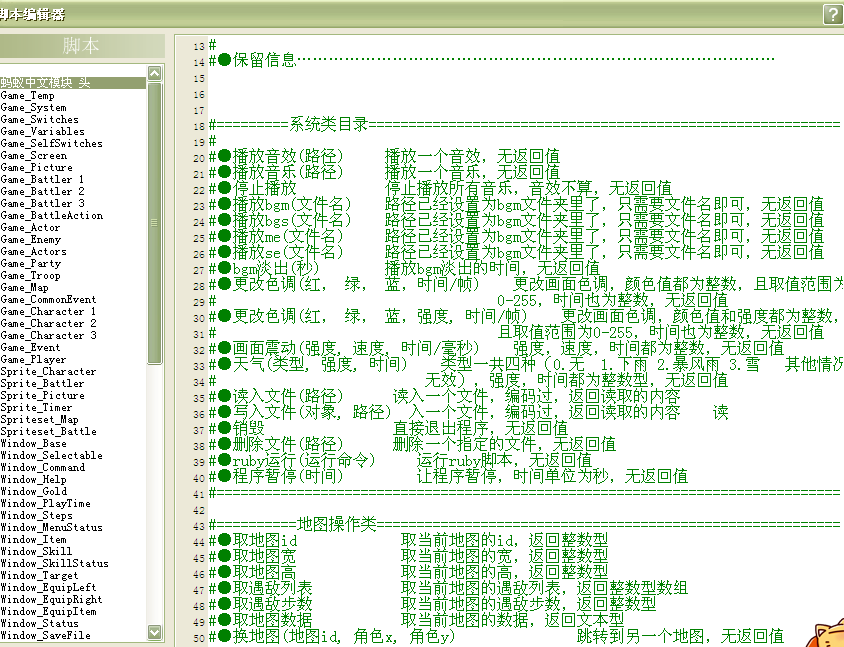Select Window_SkillStatus script

(54, 563)
